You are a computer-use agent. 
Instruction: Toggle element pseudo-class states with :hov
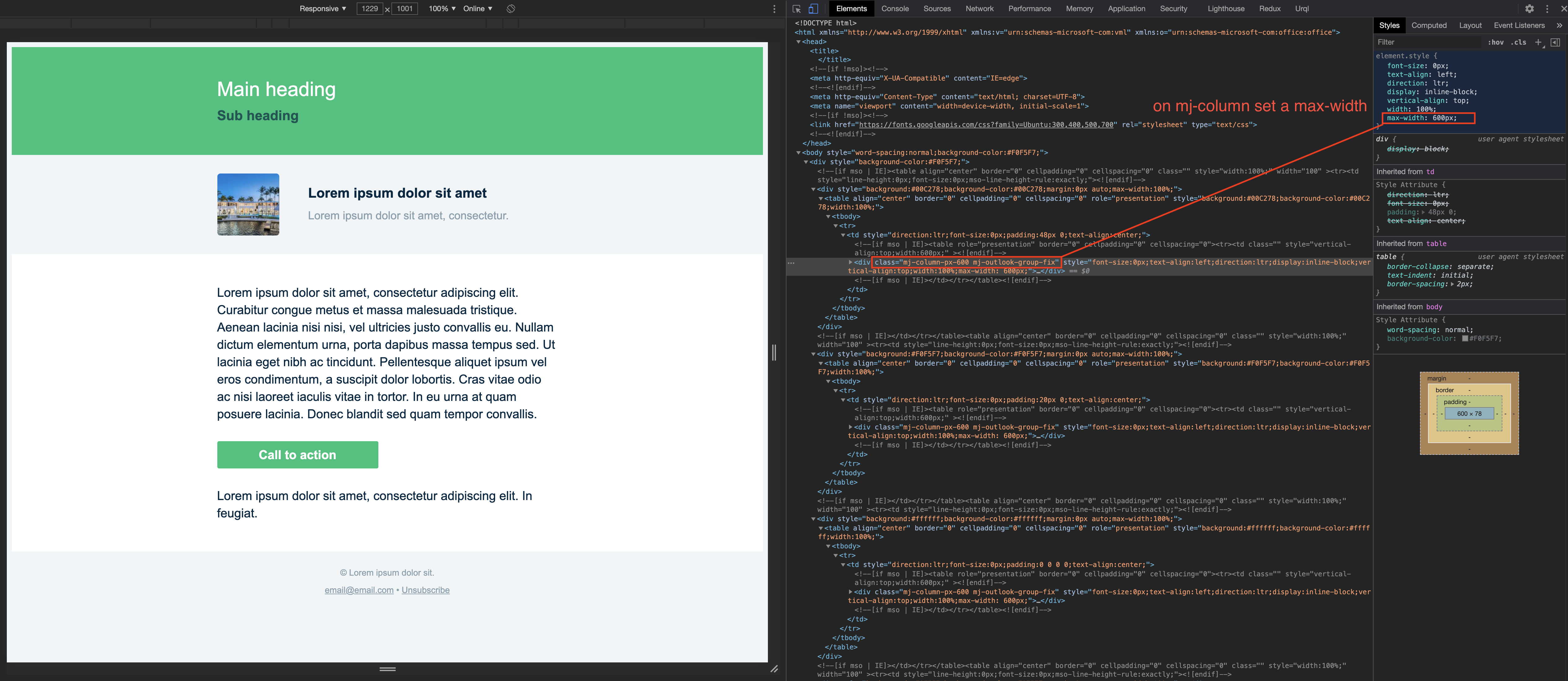click(x=1496, y=42)
